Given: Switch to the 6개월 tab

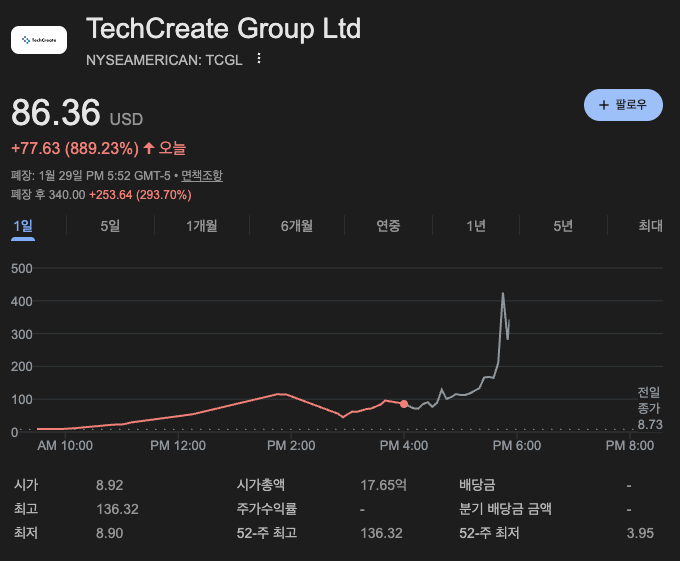Looking at the screenshot, I should click(x=297, y=226).
